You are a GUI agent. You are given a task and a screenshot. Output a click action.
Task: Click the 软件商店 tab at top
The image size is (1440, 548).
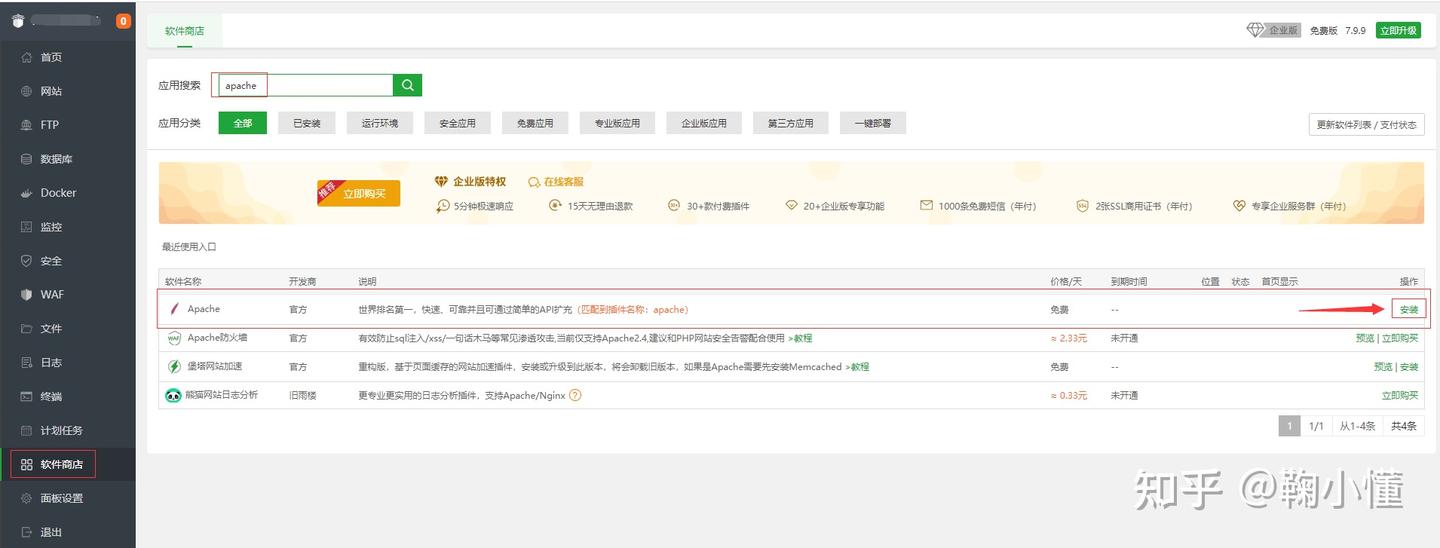pyautogui.click(x=185, y=31)
